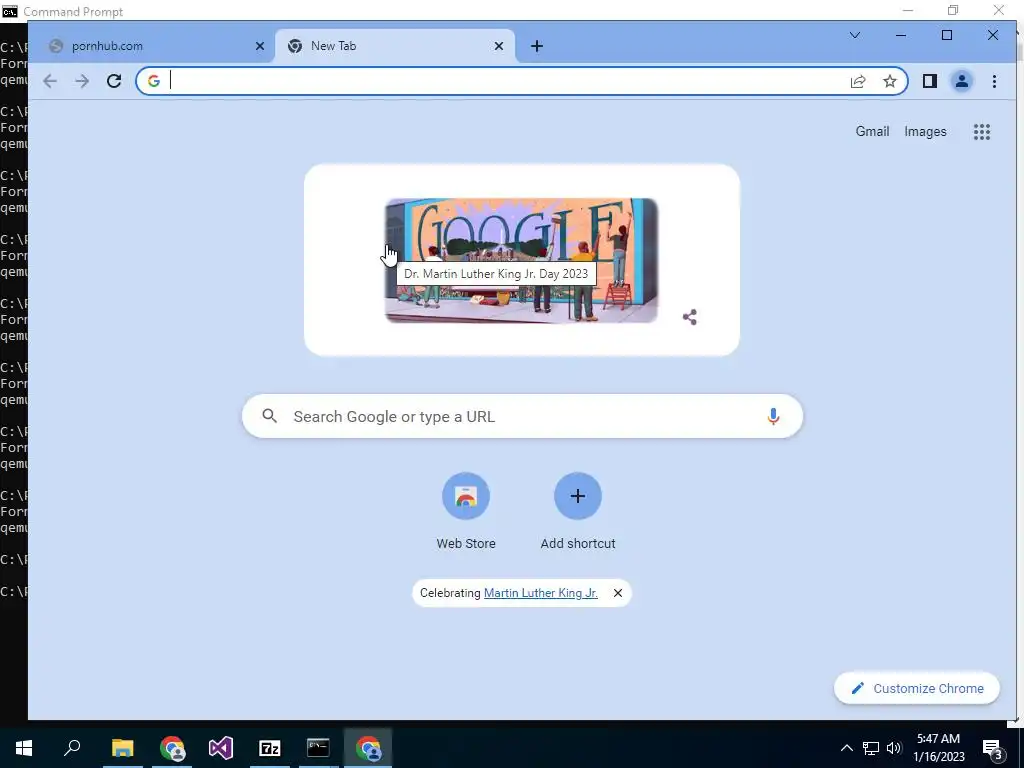Close the New Tab tab
Screen dimensions: 1024x768
click(x=499, y=46)
